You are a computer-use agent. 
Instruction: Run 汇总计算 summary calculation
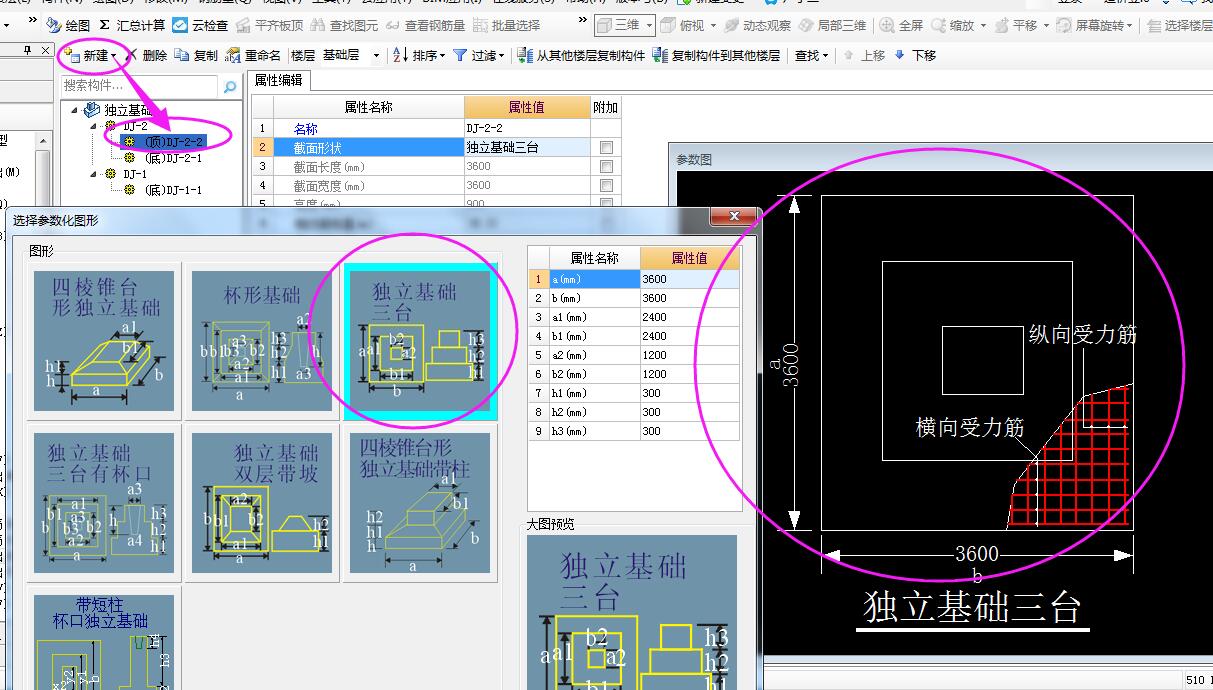click(133, 25)
